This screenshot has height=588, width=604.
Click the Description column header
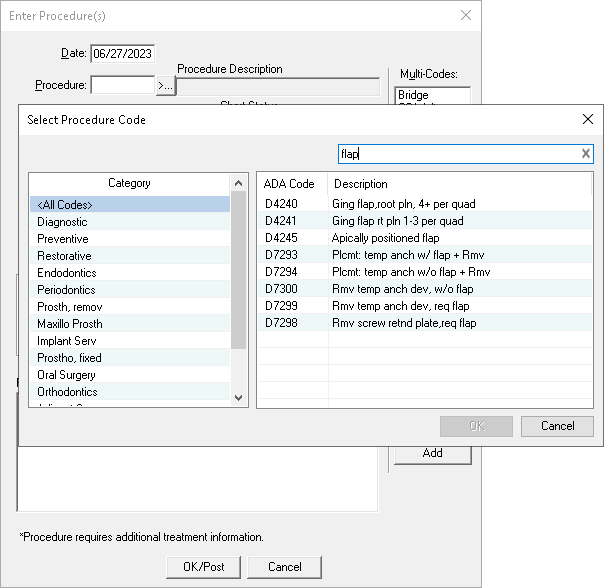coord(460,184)
